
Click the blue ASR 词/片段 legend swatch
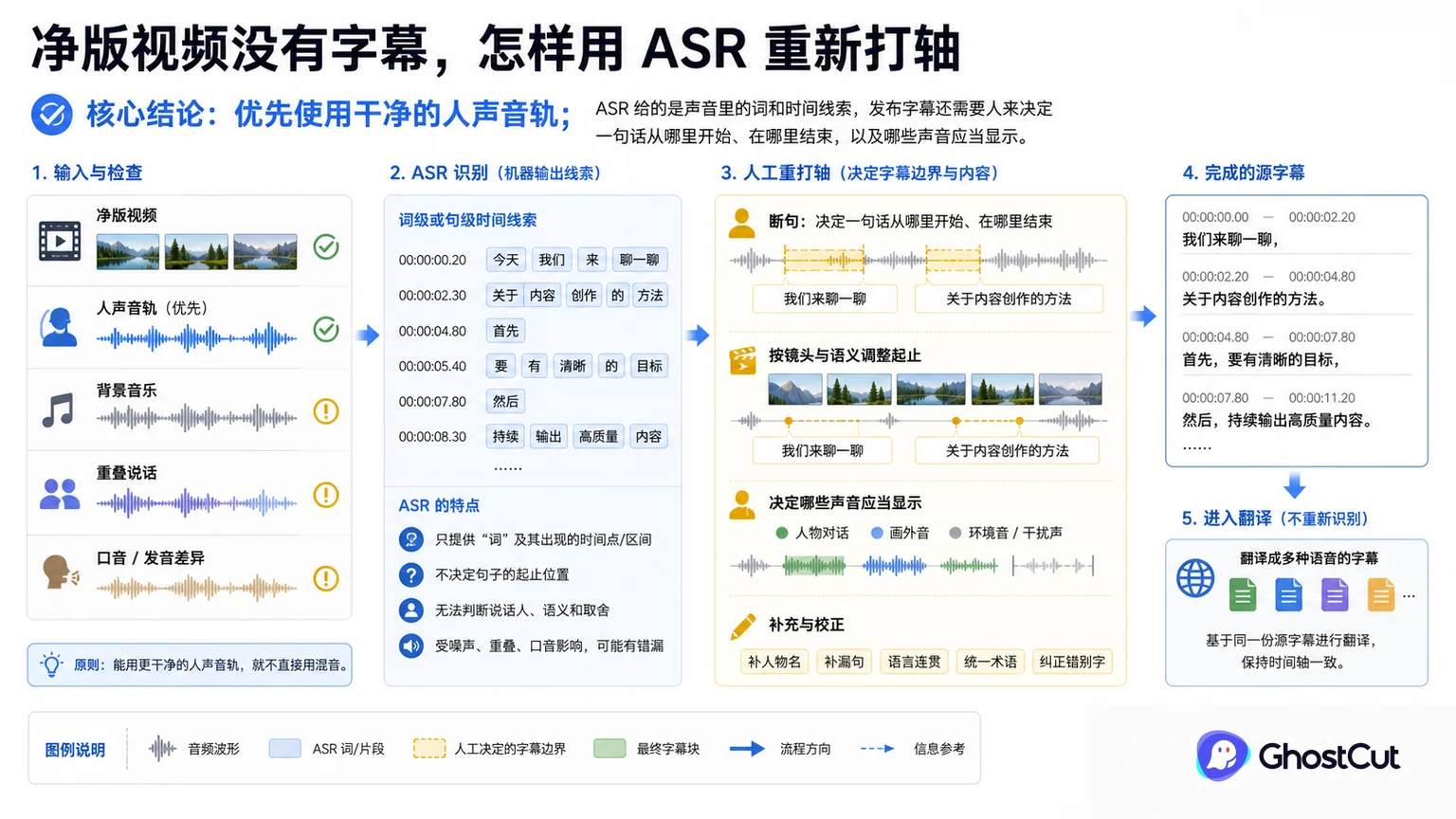(x=284, y=749)
